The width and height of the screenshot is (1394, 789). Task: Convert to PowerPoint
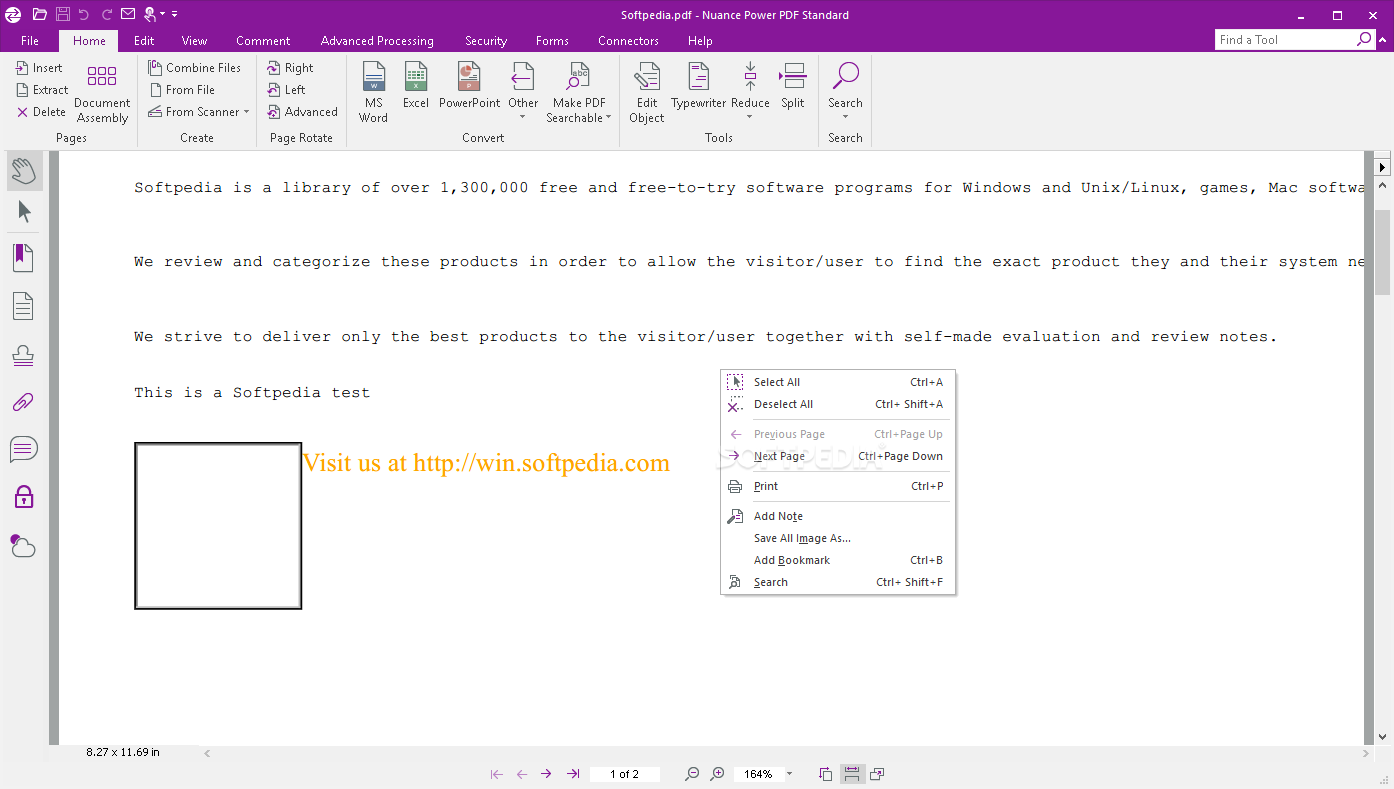pyautogui.click(x=470, y=86)
